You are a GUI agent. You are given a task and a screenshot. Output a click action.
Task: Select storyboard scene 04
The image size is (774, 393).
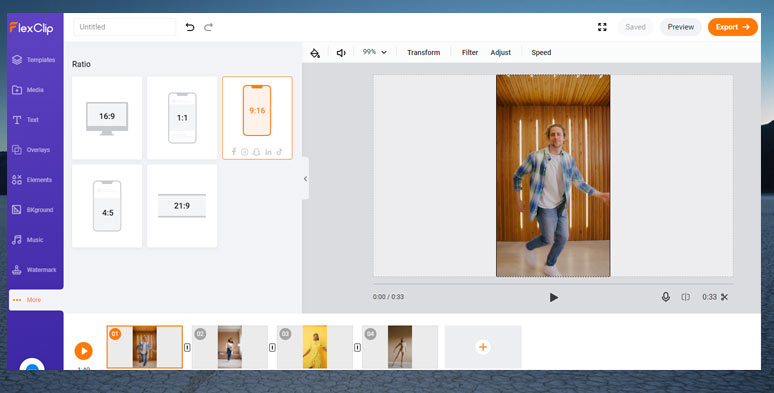point(400,347)
